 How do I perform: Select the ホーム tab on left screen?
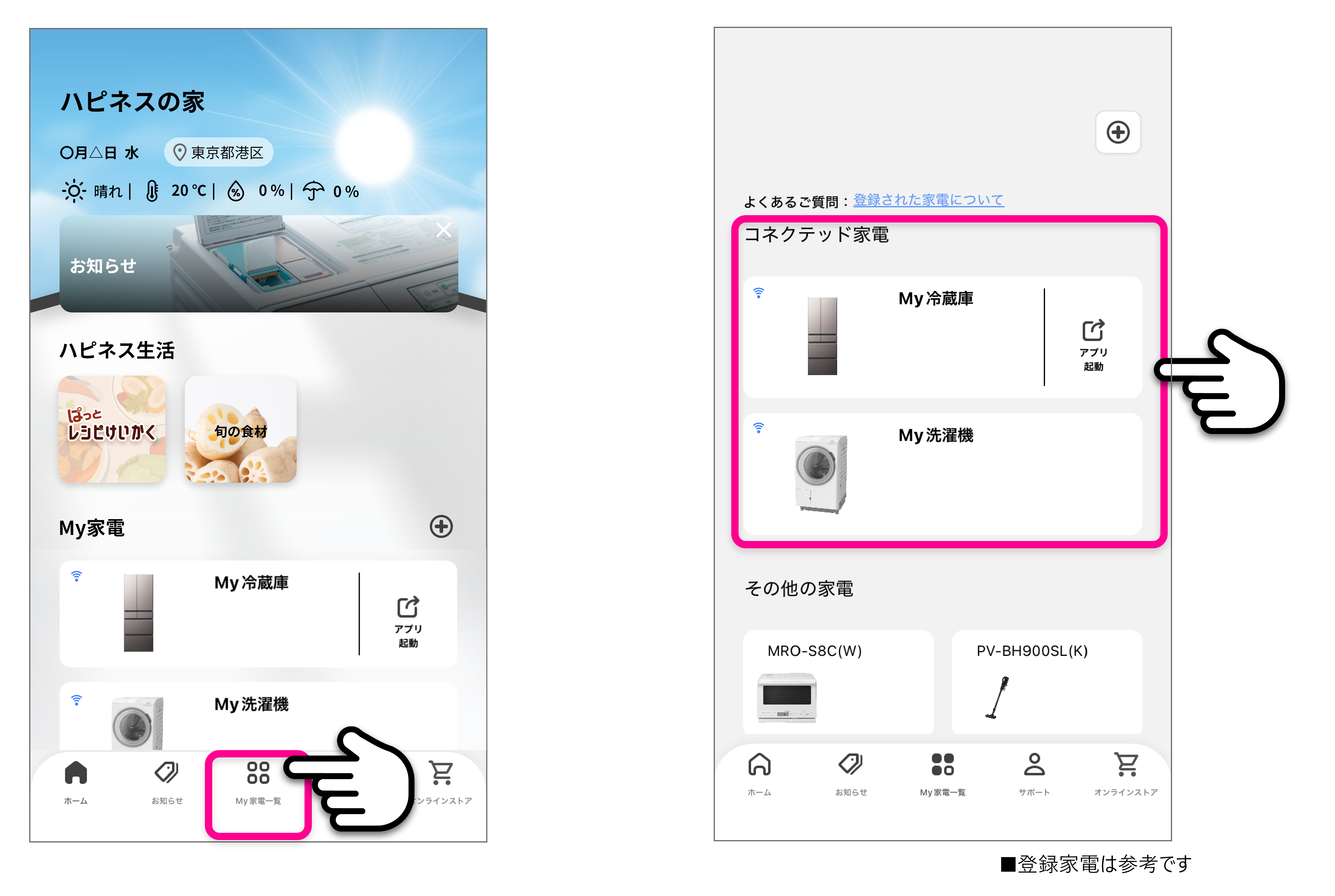pos(75,782)
